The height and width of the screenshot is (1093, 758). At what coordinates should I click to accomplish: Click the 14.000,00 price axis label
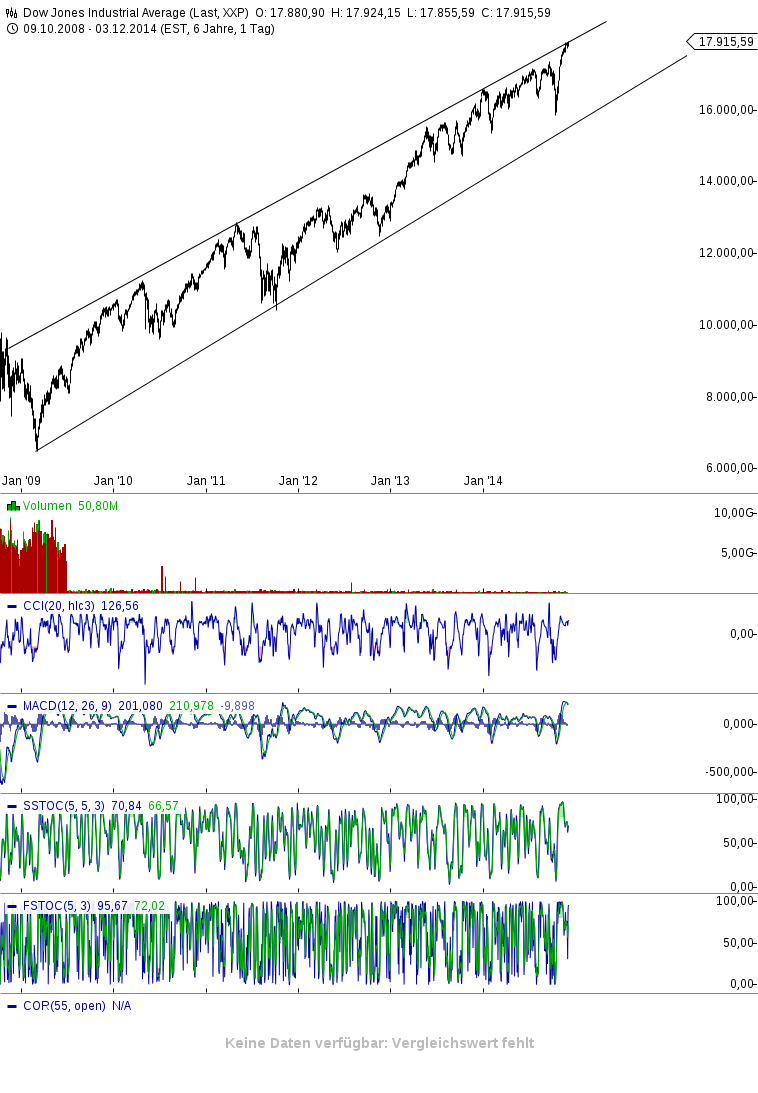pos(726,181)
